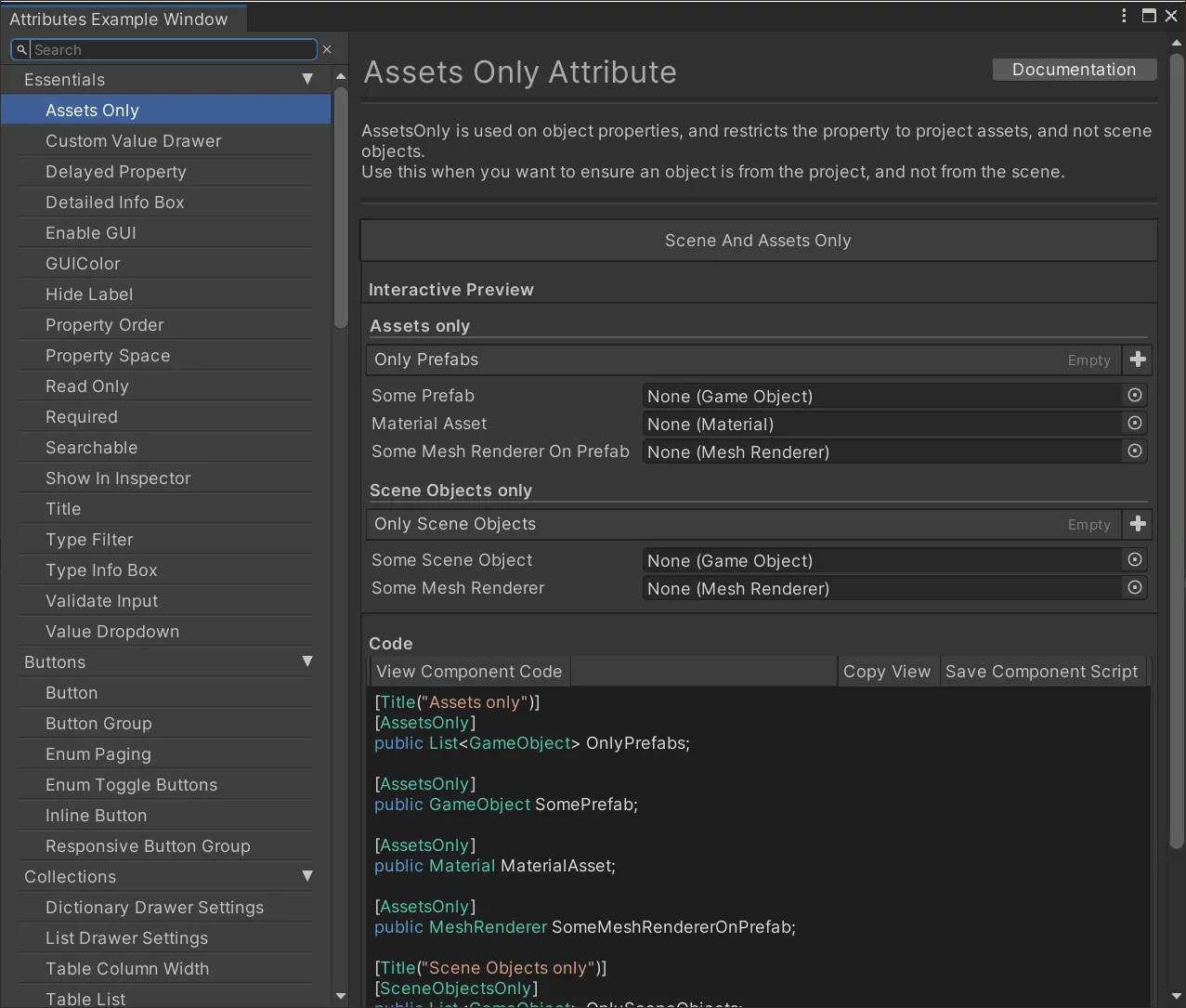Viewport: 1186px width, 1008px height.
Task: Select GUIColor item
Action: (x=166, y=264)
